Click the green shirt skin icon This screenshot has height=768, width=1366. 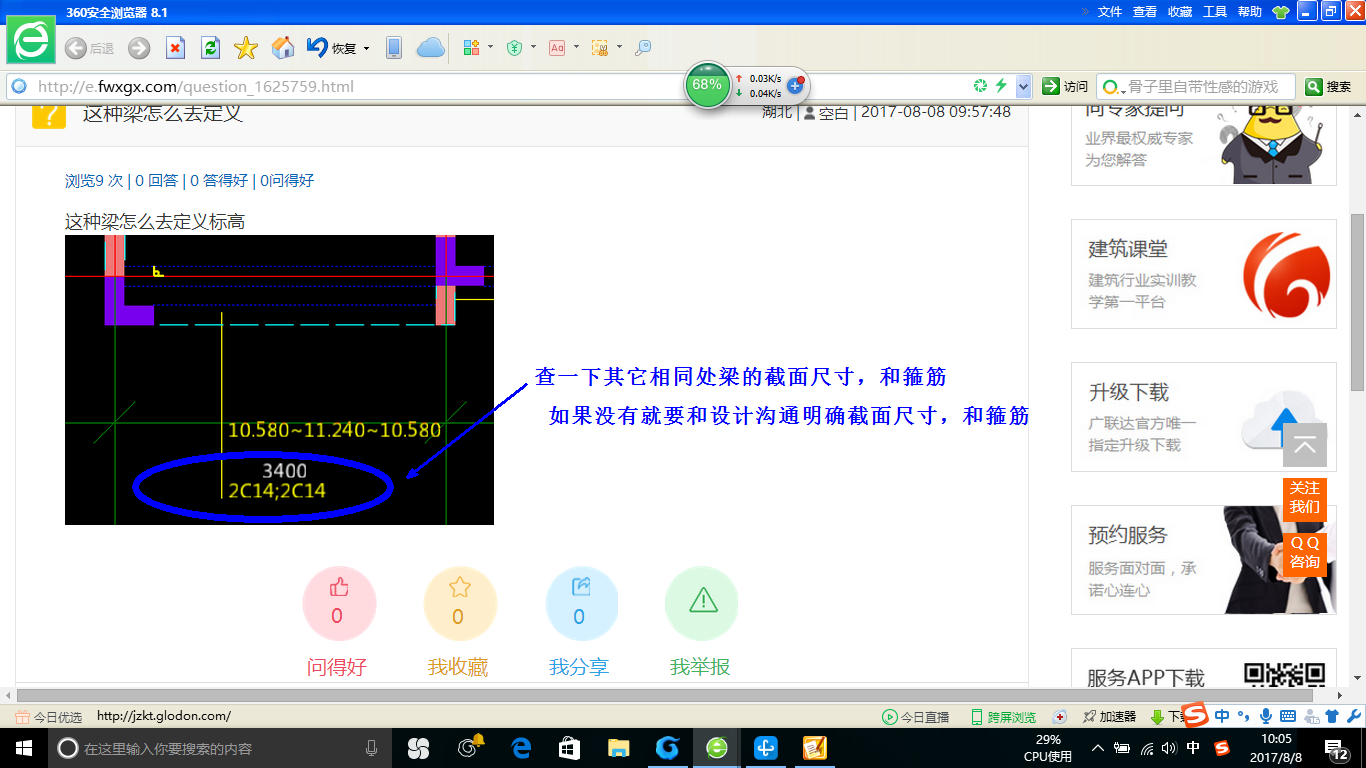(x=1281, y=12)
